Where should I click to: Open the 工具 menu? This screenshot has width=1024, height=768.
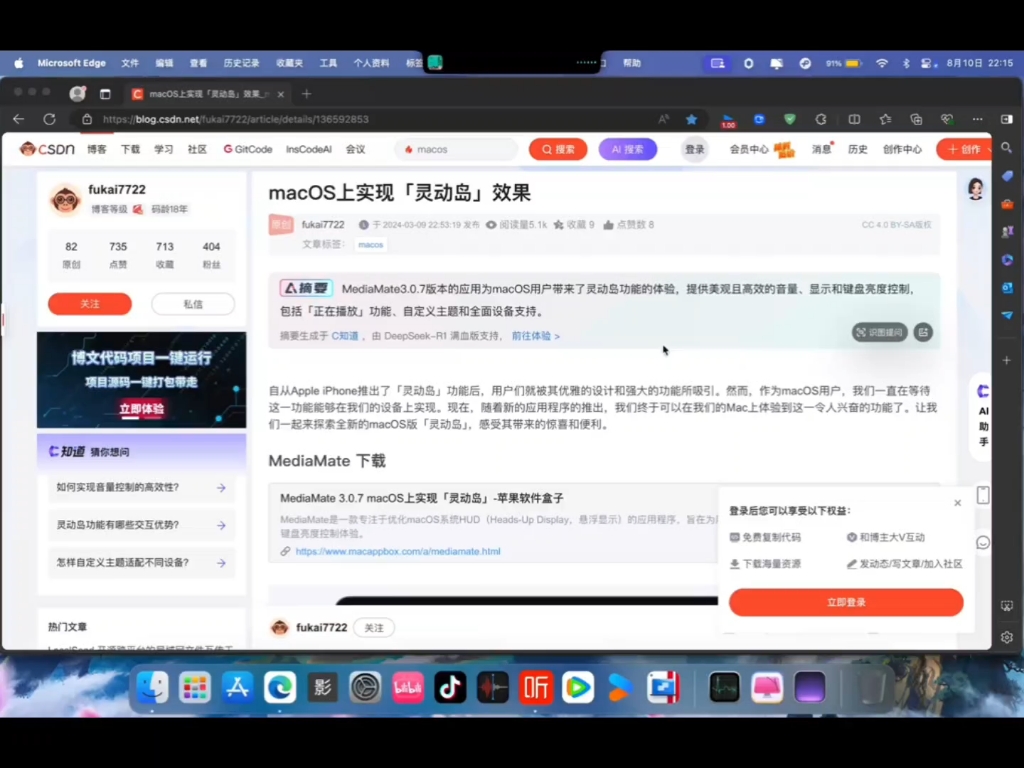(328, 63)
